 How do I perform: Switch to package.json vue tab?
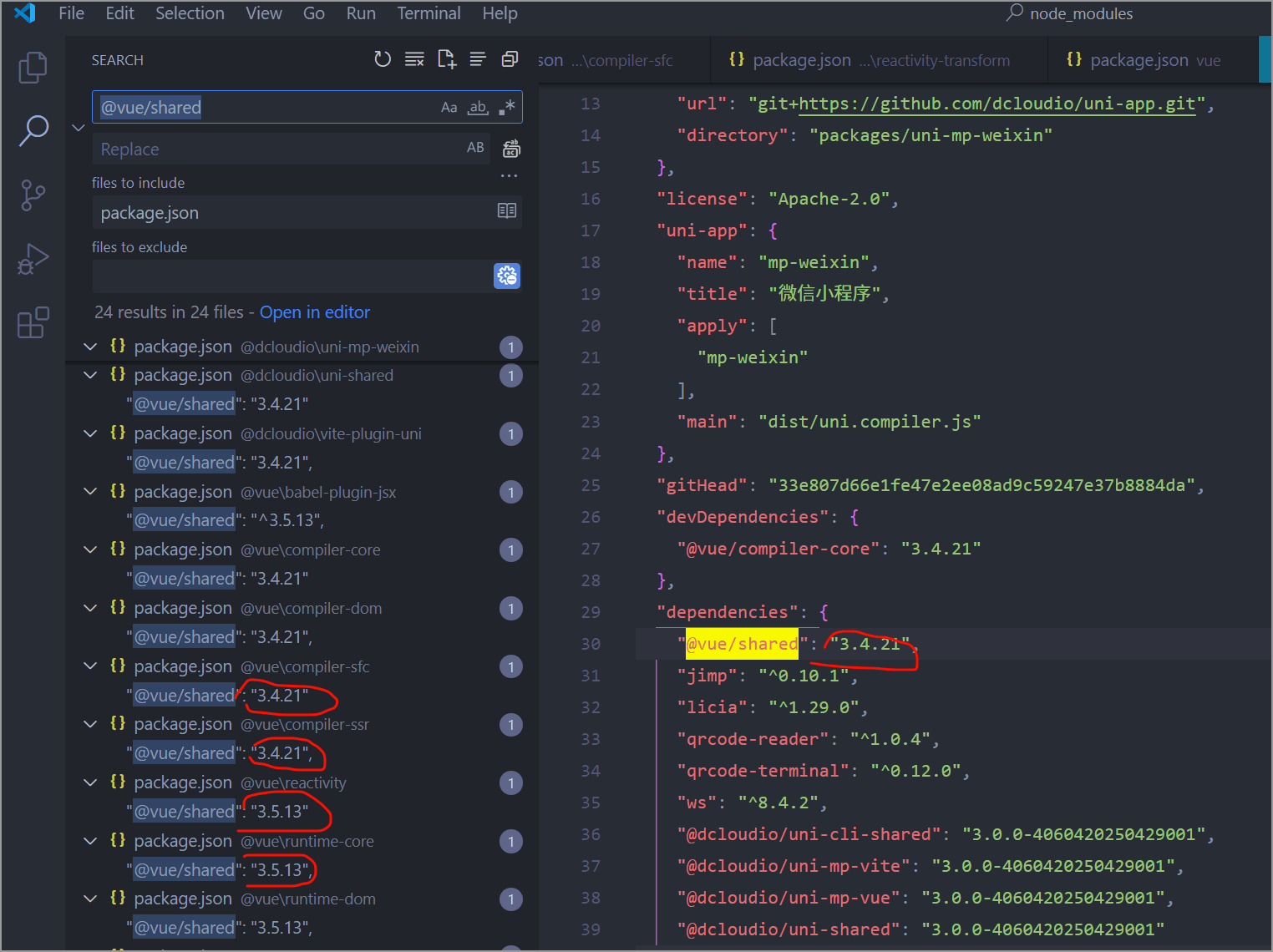point(1153,60)
